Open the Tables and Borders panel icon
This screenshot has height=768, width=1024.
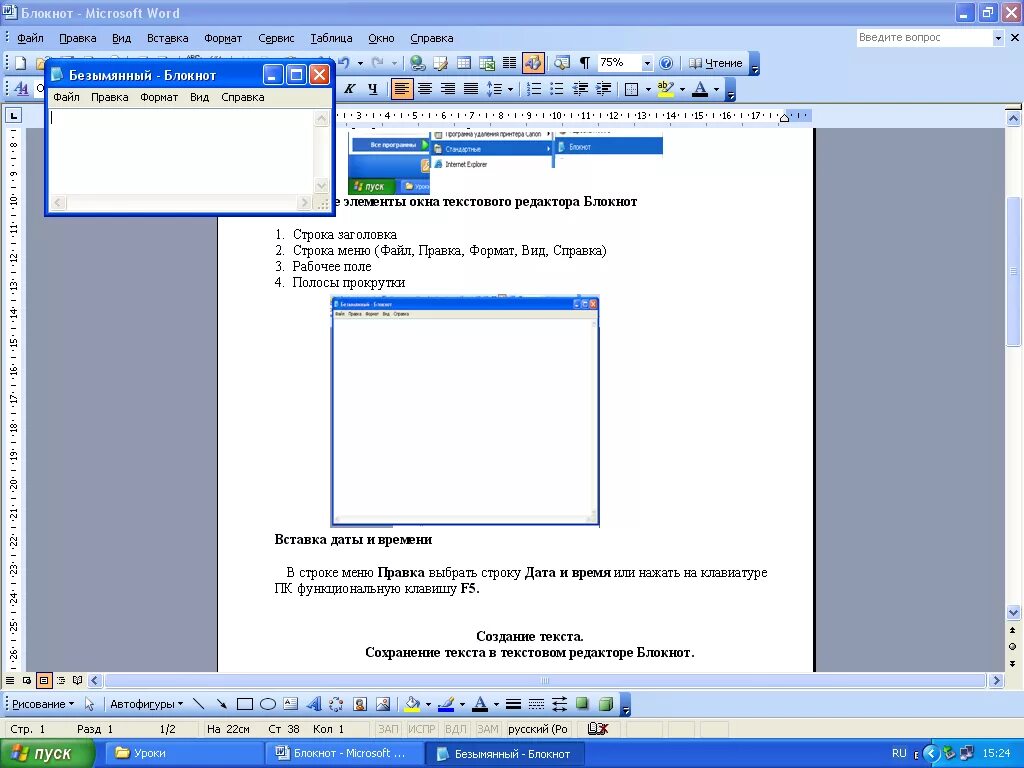point(441,63)
